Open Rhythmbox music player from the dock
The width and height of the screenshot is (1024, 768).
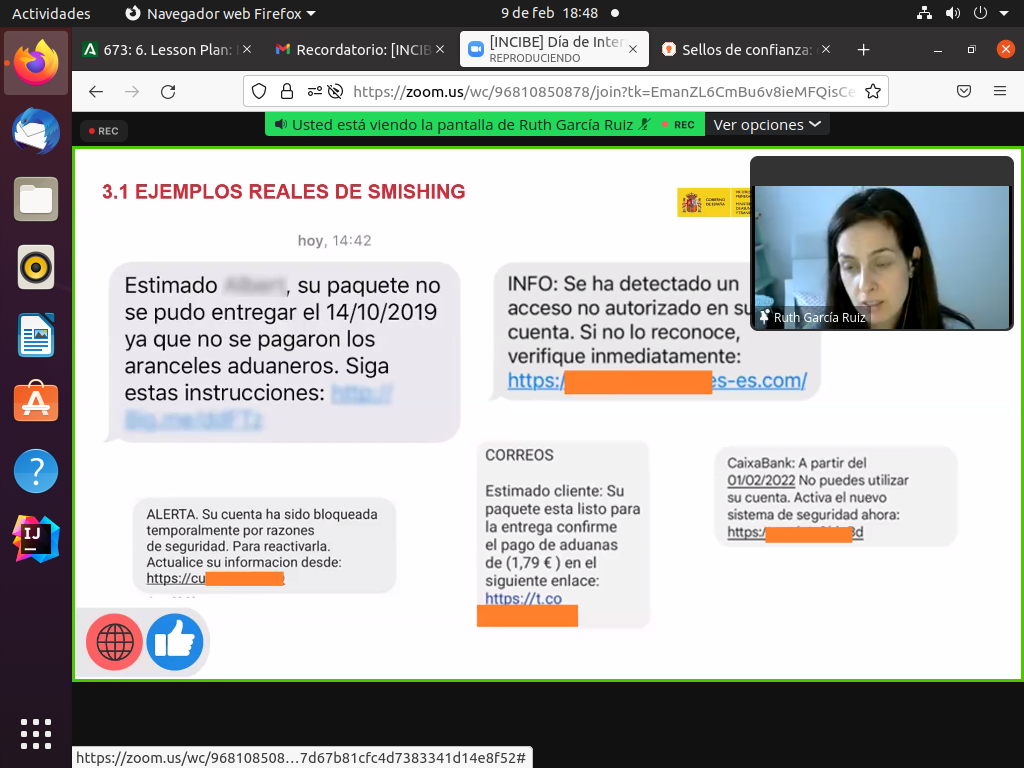(36, 267)
